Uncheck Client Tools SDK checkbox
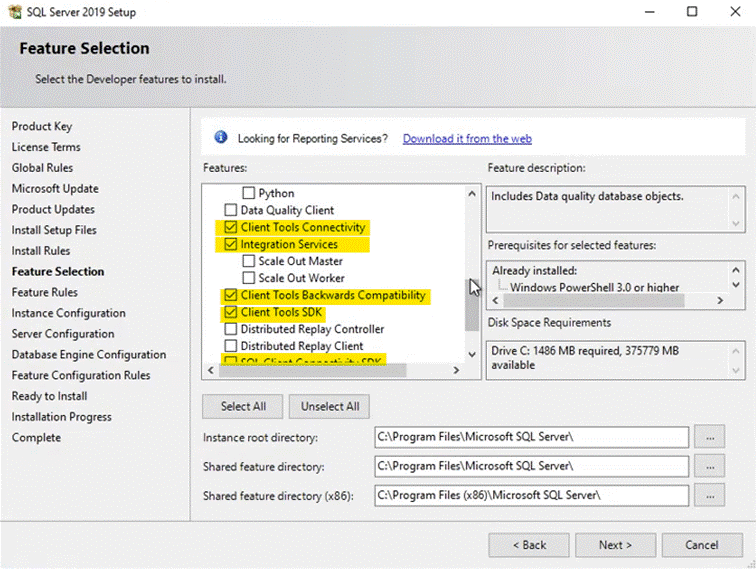The height and width of the screenshot is (569, 756). [230, 312]
